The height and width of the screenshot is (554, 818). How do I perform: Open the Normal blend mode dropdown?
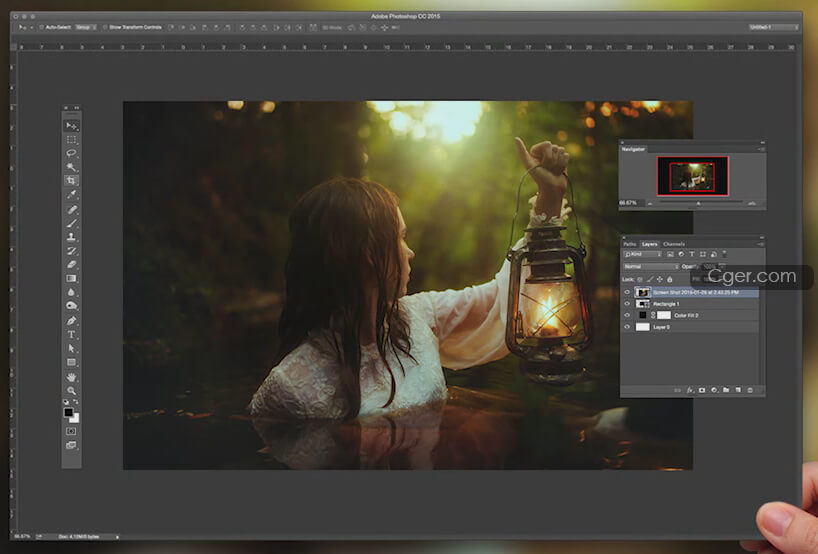coord(651,267)
